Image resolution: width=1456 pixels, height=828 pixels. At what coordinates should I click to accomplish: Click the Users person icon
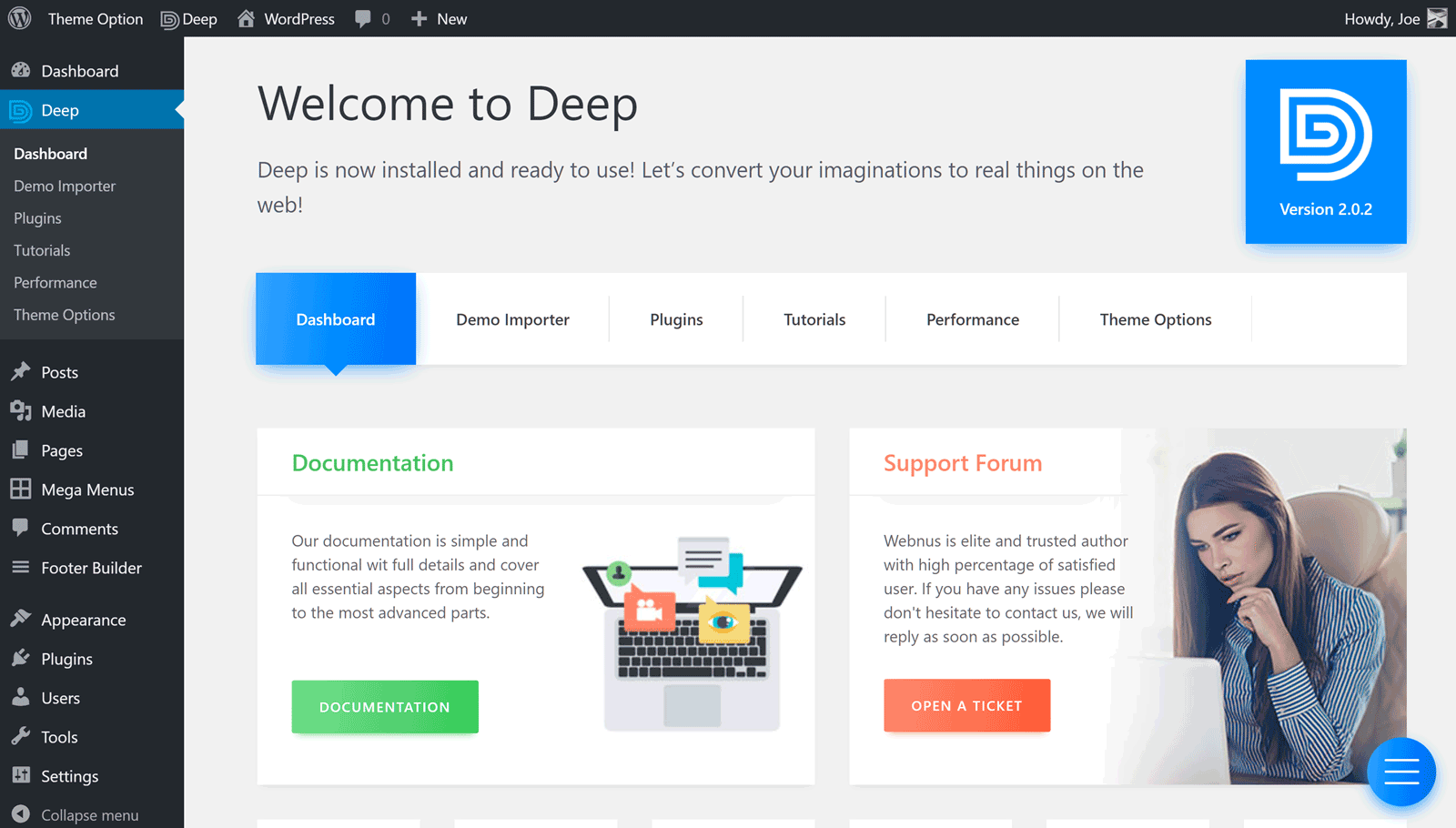(x=20, y=697)
